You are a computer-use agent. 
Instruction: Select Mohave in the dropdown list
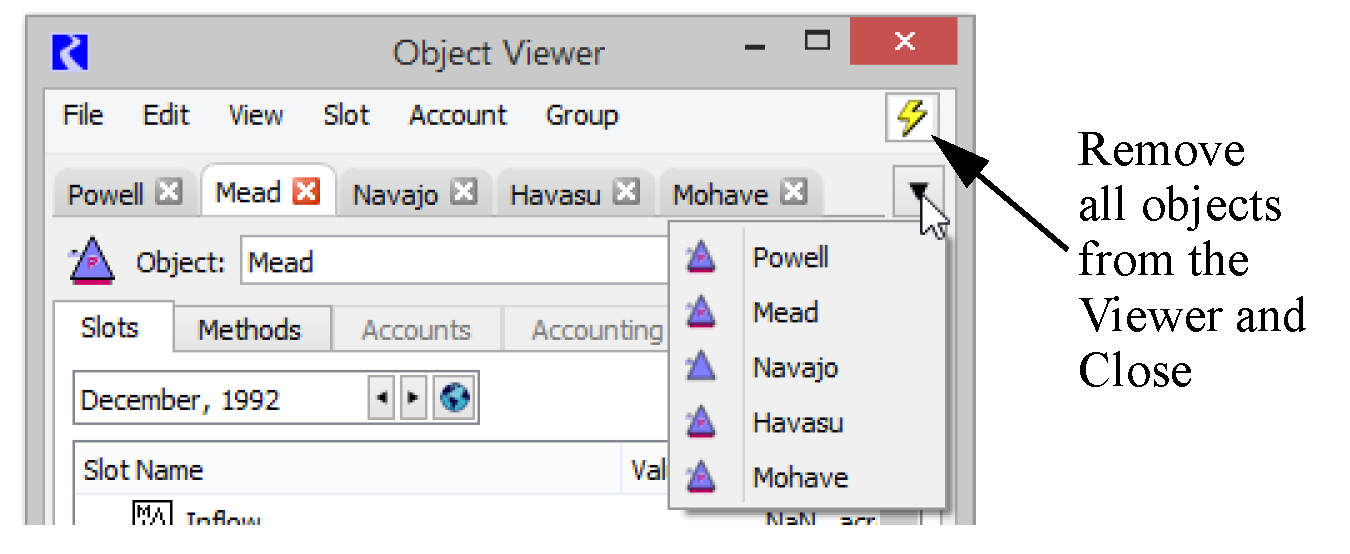[x=799, y=478]
